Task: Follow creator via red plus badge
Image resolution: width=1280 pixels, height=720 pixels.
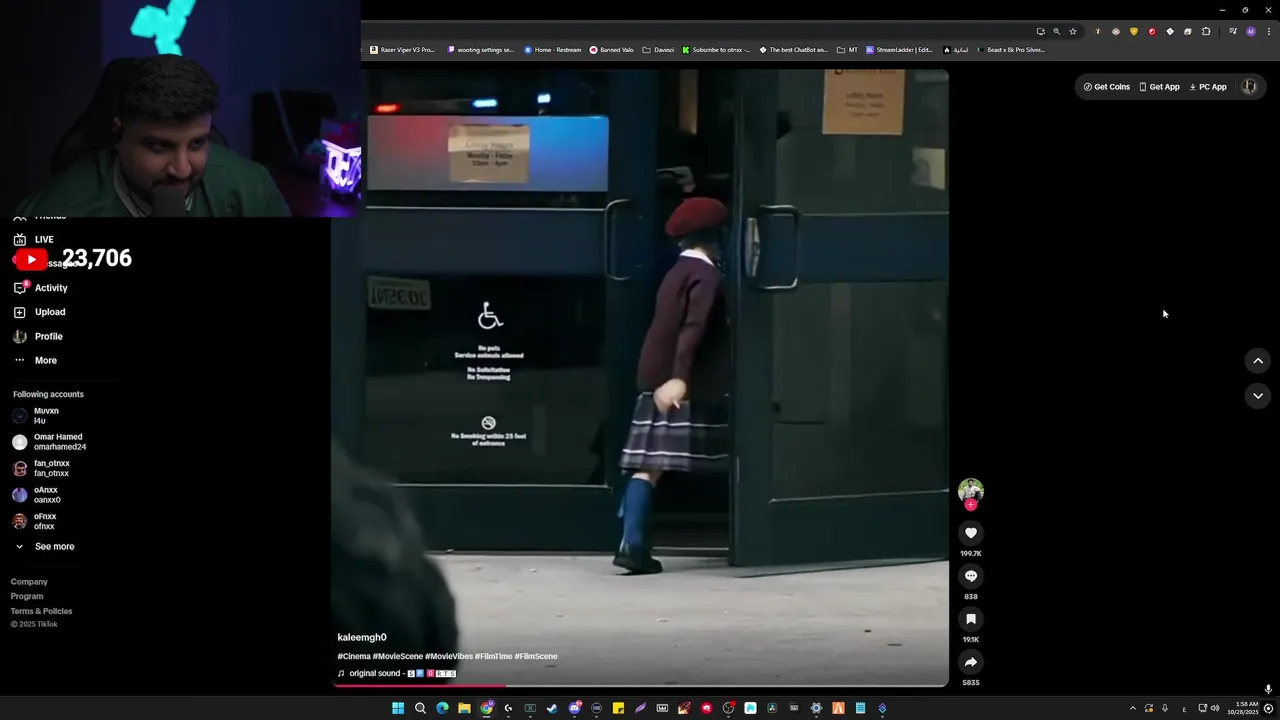Action: pyautogui.click(x=970, y=505)
